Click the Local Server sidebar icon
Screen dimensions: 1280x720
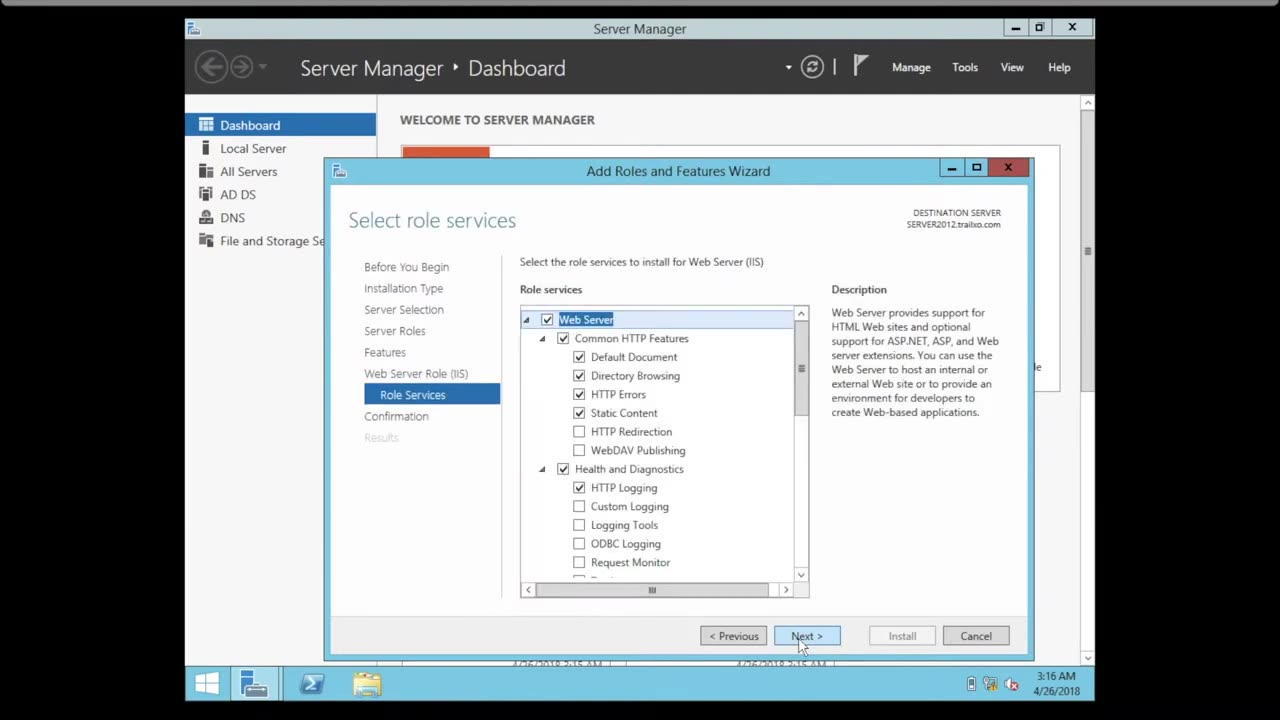pyautogui.click(x=206, y=148)
